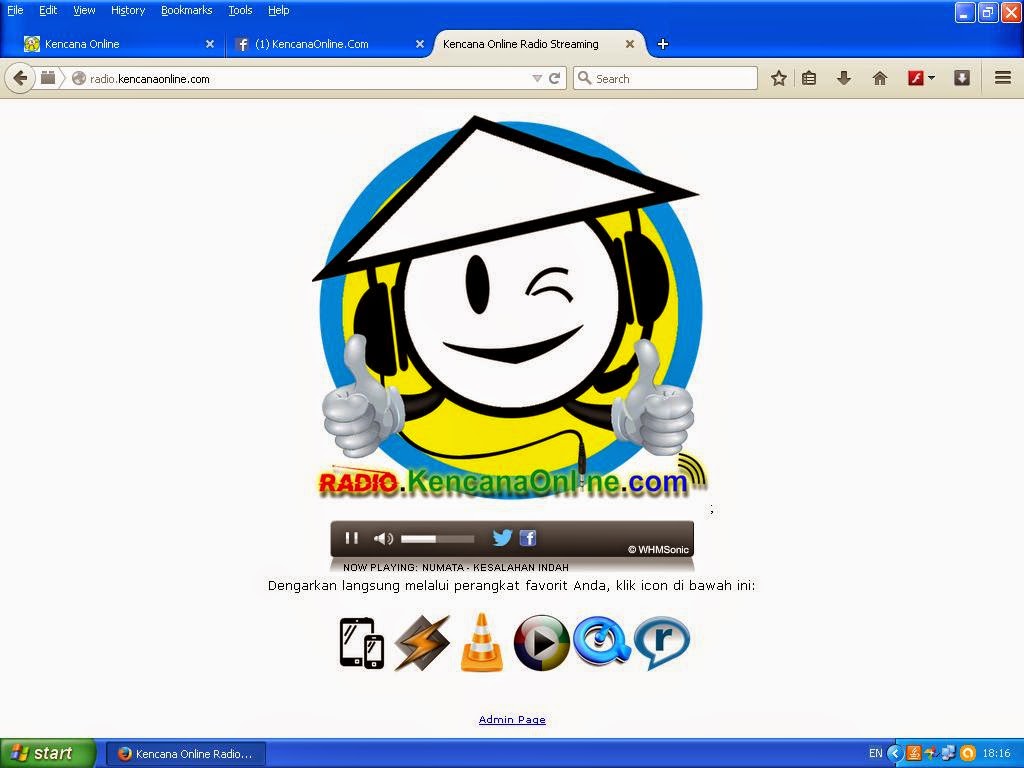Listen using VLC cone icon
Screen dimensions: 1024x768
482,643
